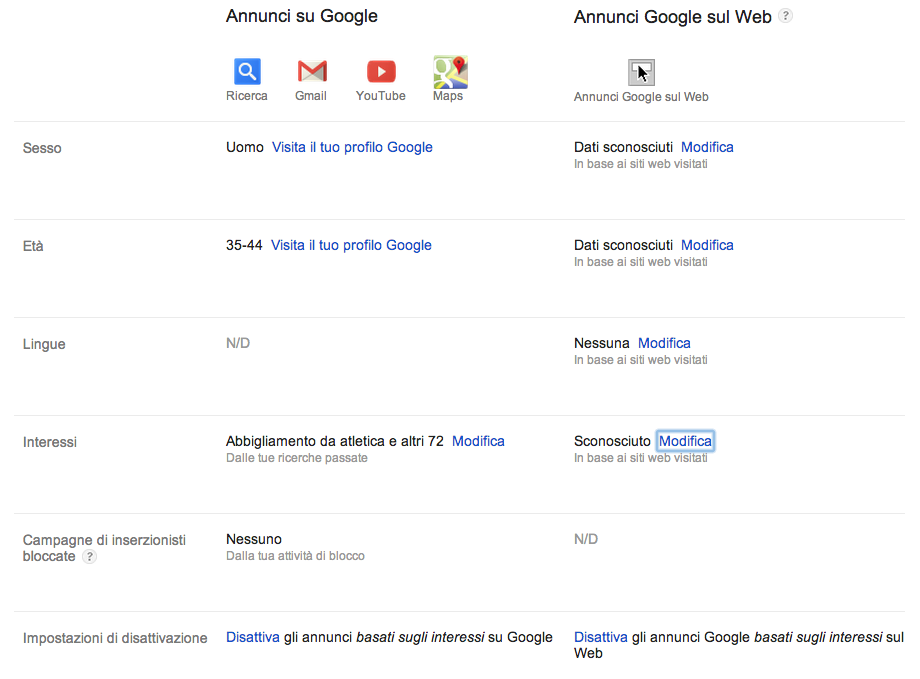920x679 pixels.
Task: Click the Annunci su Google heading
Action: click(302, 16)
